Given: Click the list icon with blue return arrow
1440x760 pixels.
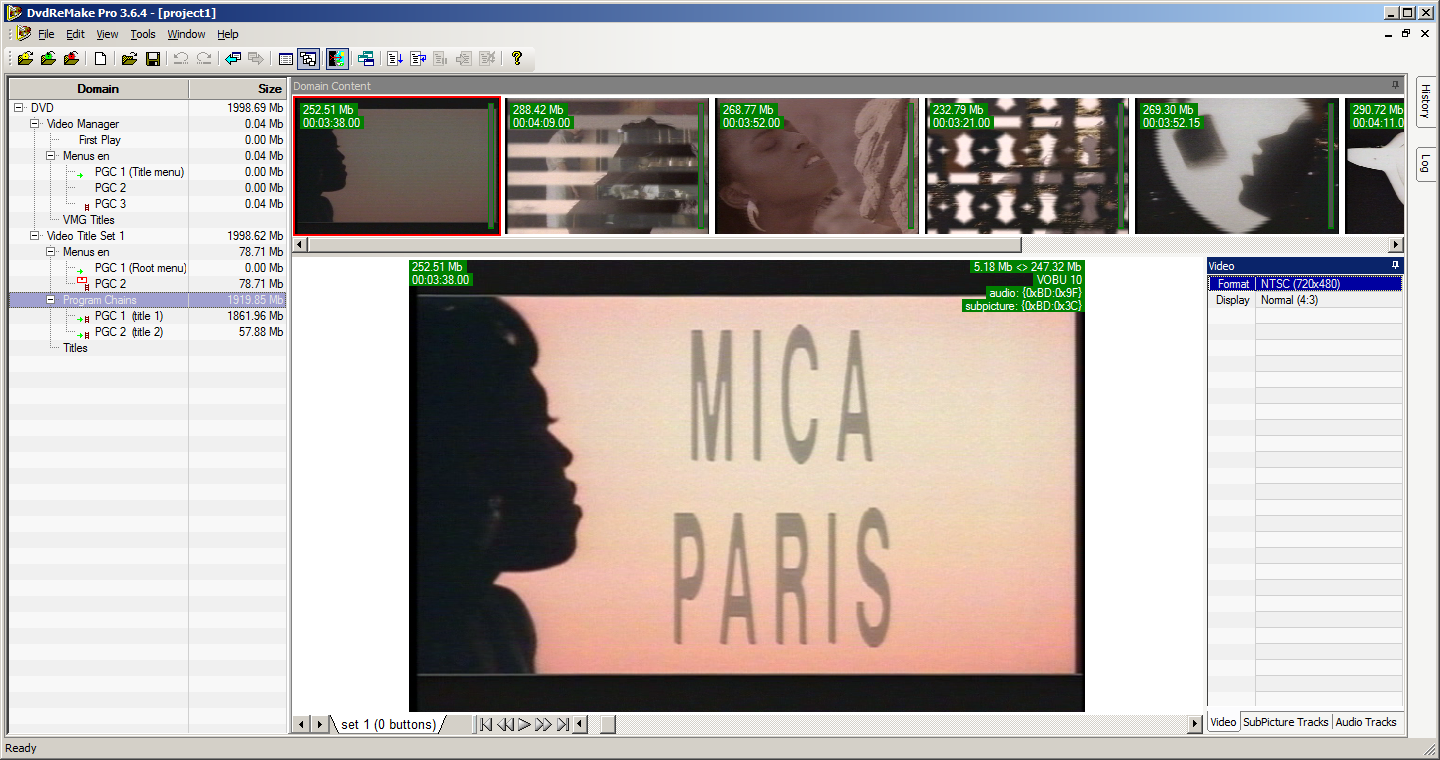Looking at the screenshot, I should coord(418,59).
